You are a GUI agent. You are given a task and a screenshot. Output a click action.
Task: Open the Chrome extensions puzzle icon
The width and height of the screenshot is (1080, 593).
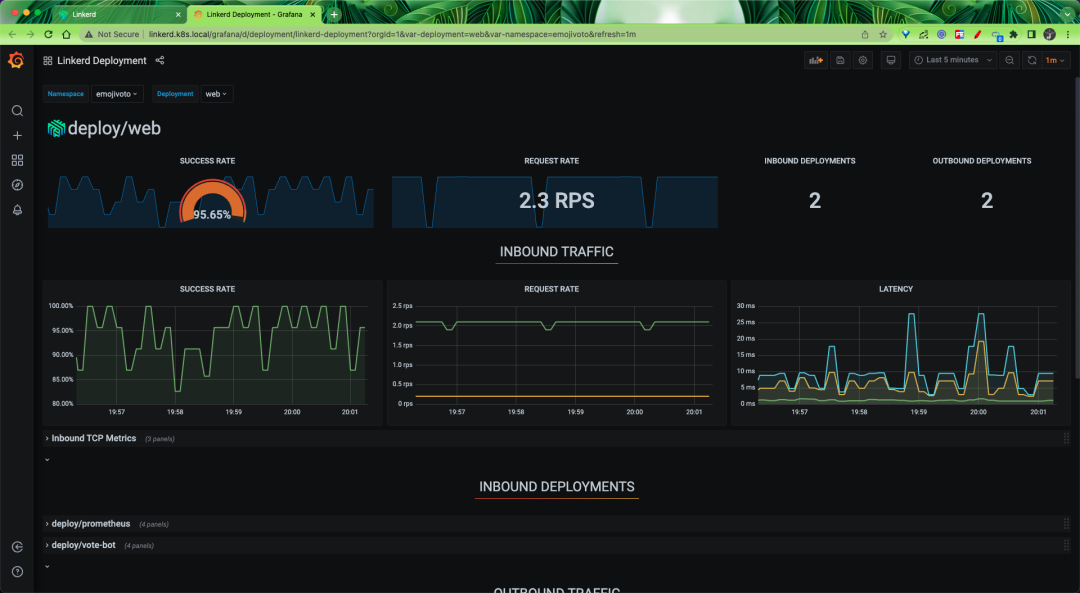tap(1013, 34)
